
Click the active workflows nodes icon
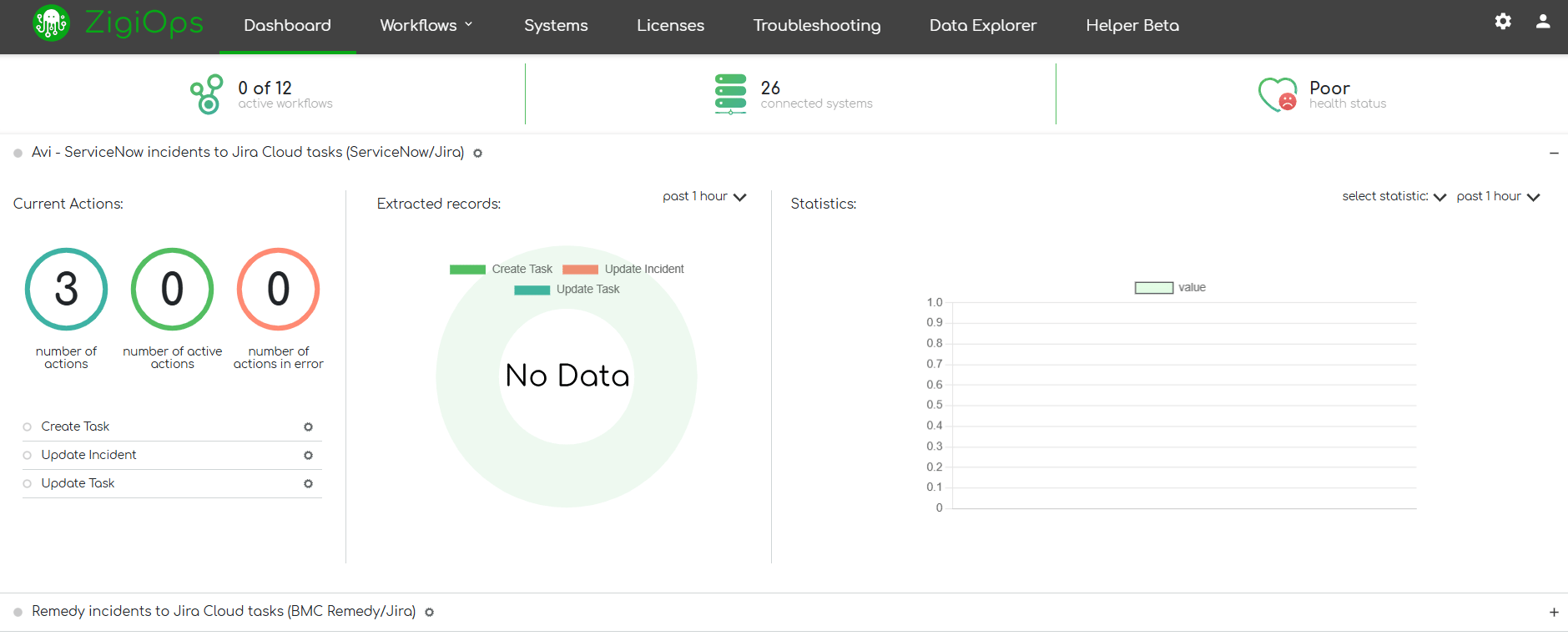[206, 94]
